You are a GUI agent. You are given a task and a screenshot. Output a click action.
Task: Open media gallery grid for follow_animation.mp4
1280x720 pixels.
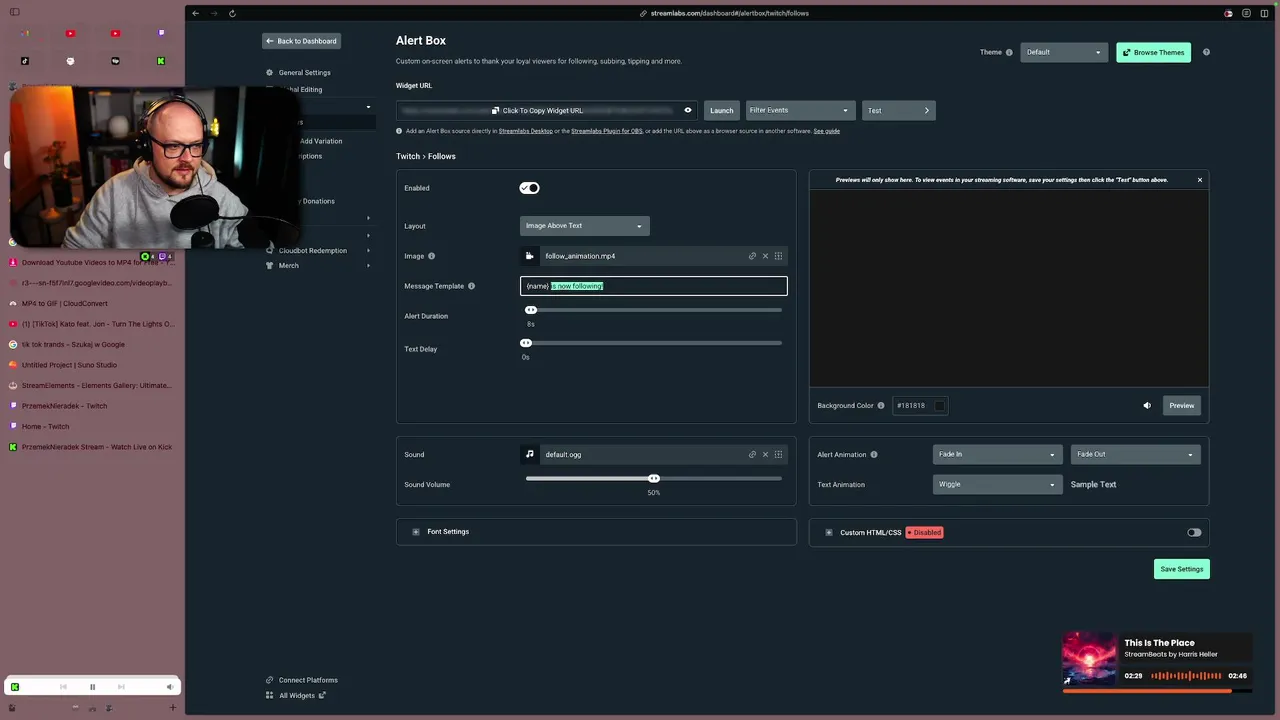click(x=778, y=256)
